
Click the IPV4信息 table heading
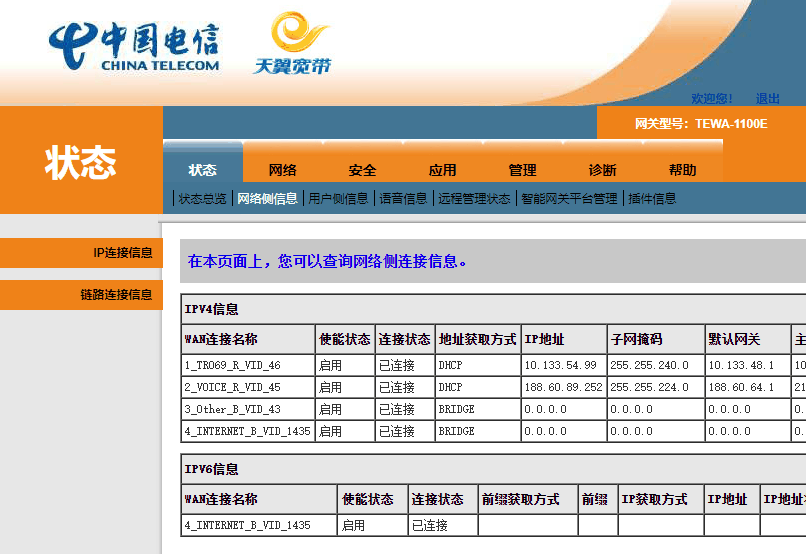[211, 309]
